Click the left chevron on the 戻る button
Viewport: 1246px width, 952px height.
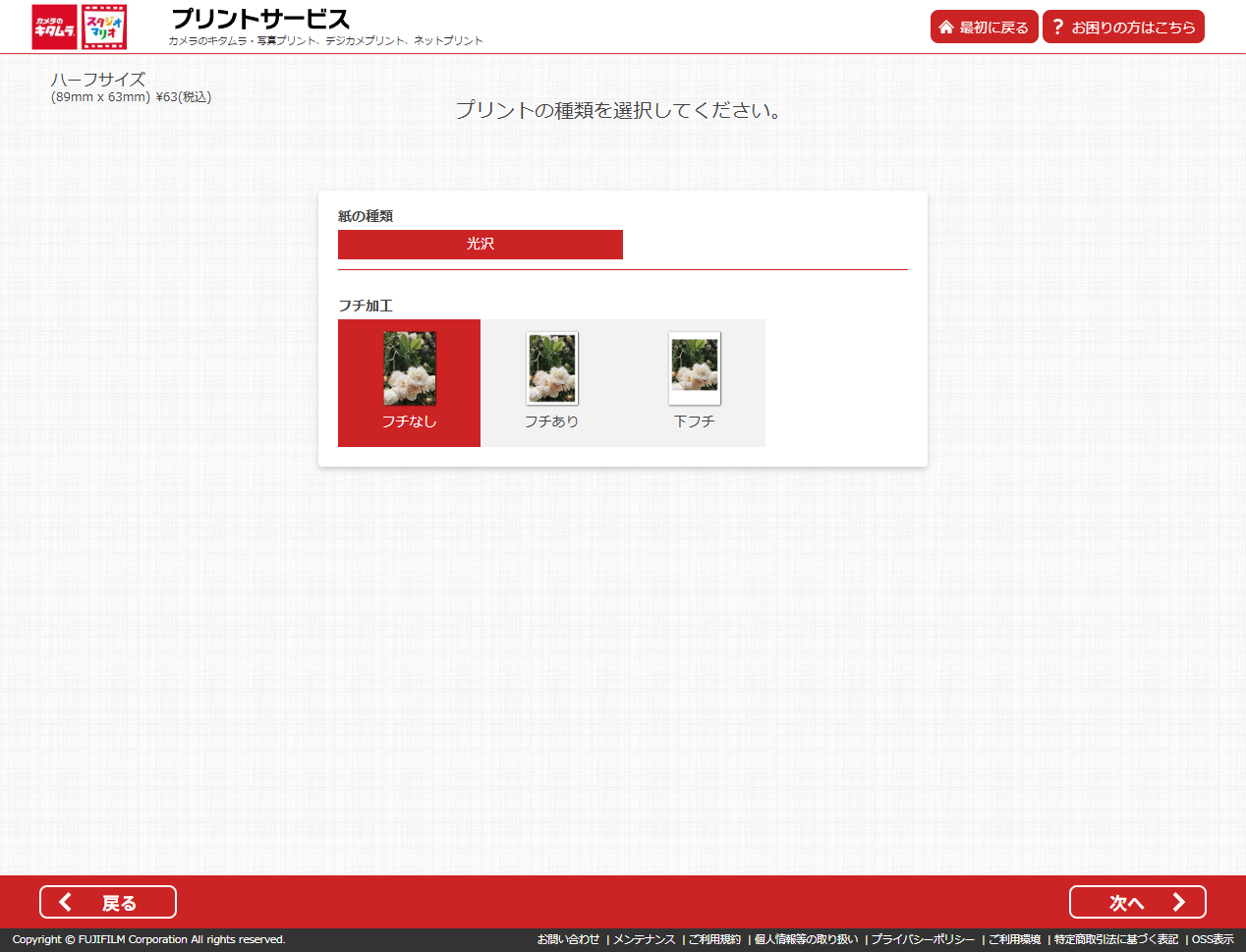[x=65, y=901]
